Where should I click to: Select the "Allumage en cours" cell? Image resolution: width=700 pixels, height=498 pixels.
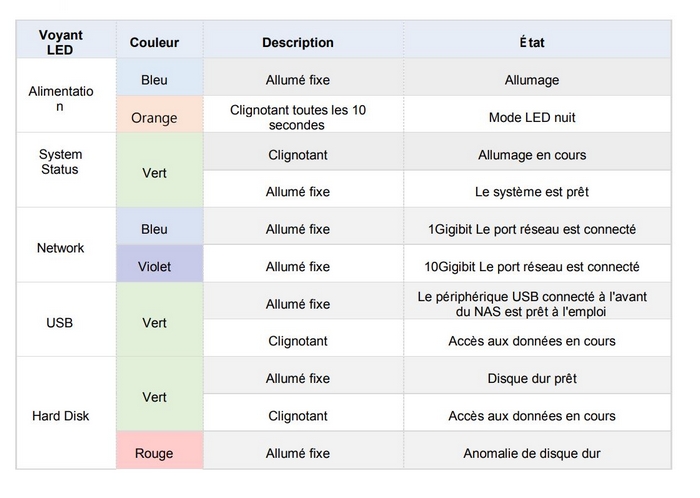tap(532, 155)
